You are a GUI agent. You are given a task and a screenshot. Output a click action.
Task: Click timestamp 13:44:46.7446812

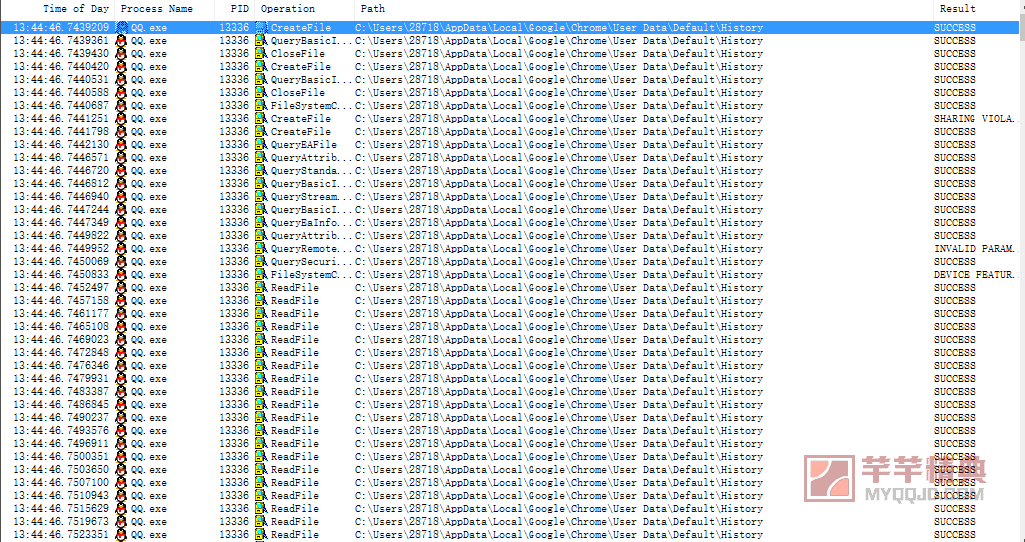(x=61, y=184)
